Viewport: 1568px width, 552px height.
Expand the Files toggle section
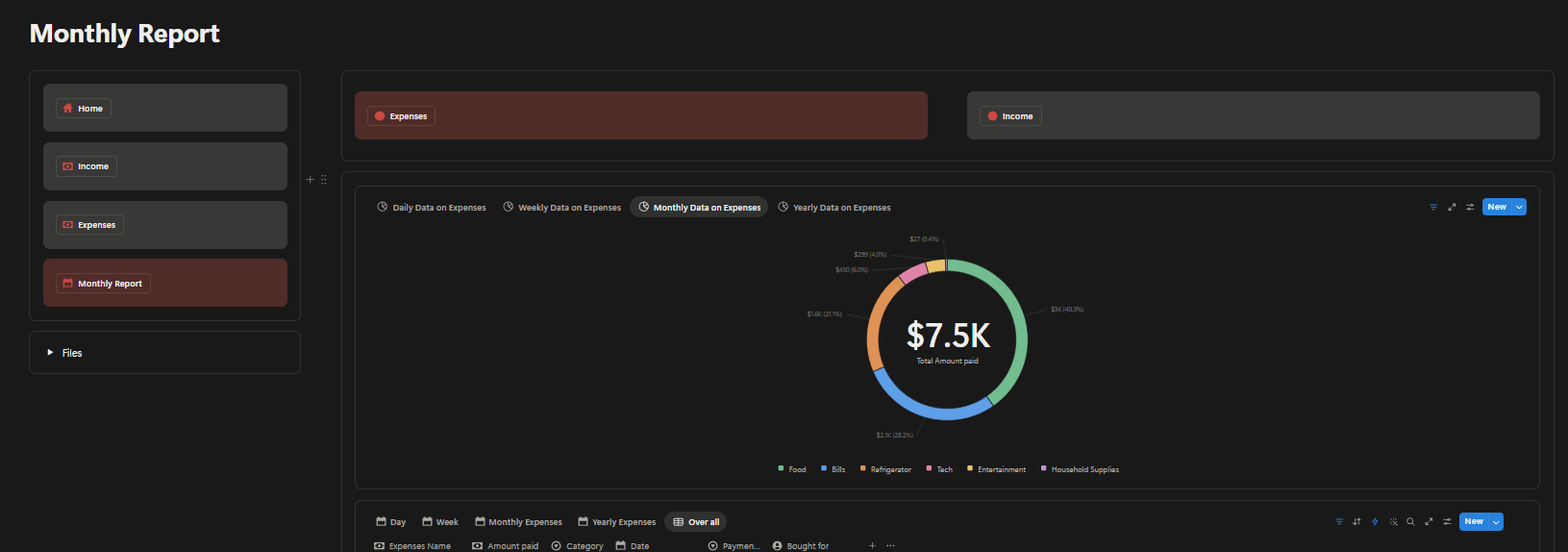coord(50,353)
